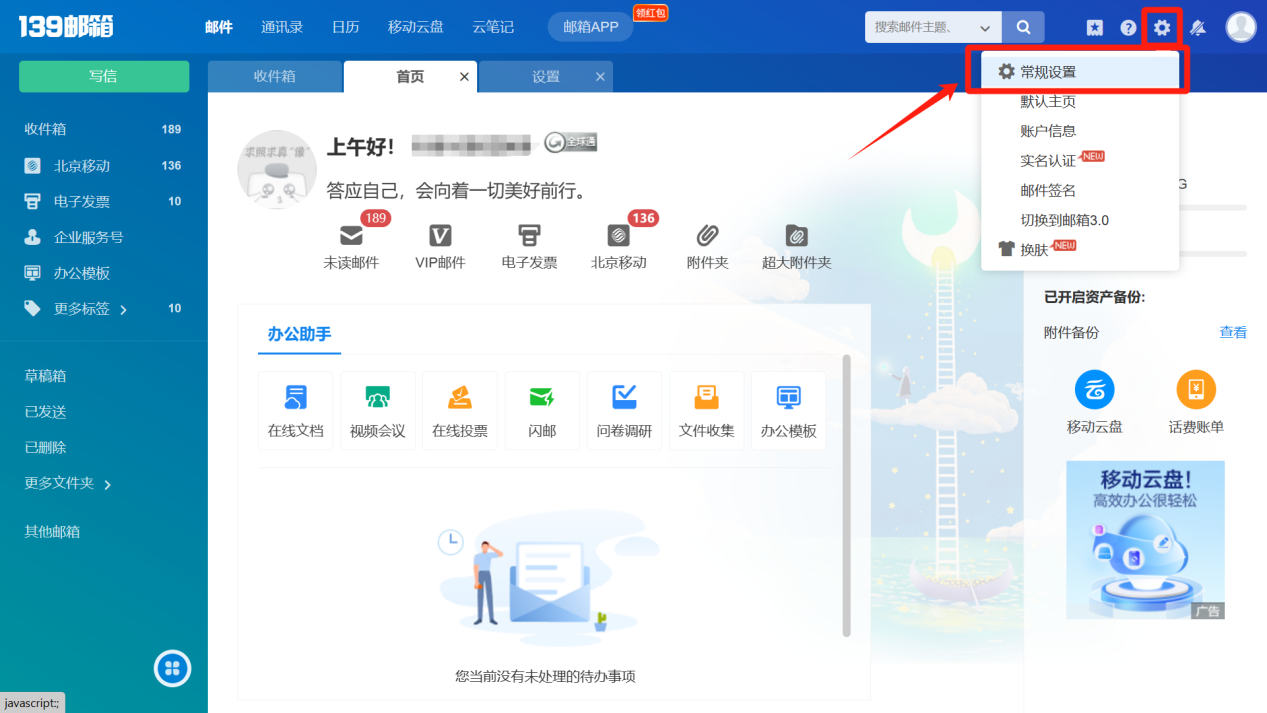
Task: Close the 首页 tab
Action: tap(464, 77)
